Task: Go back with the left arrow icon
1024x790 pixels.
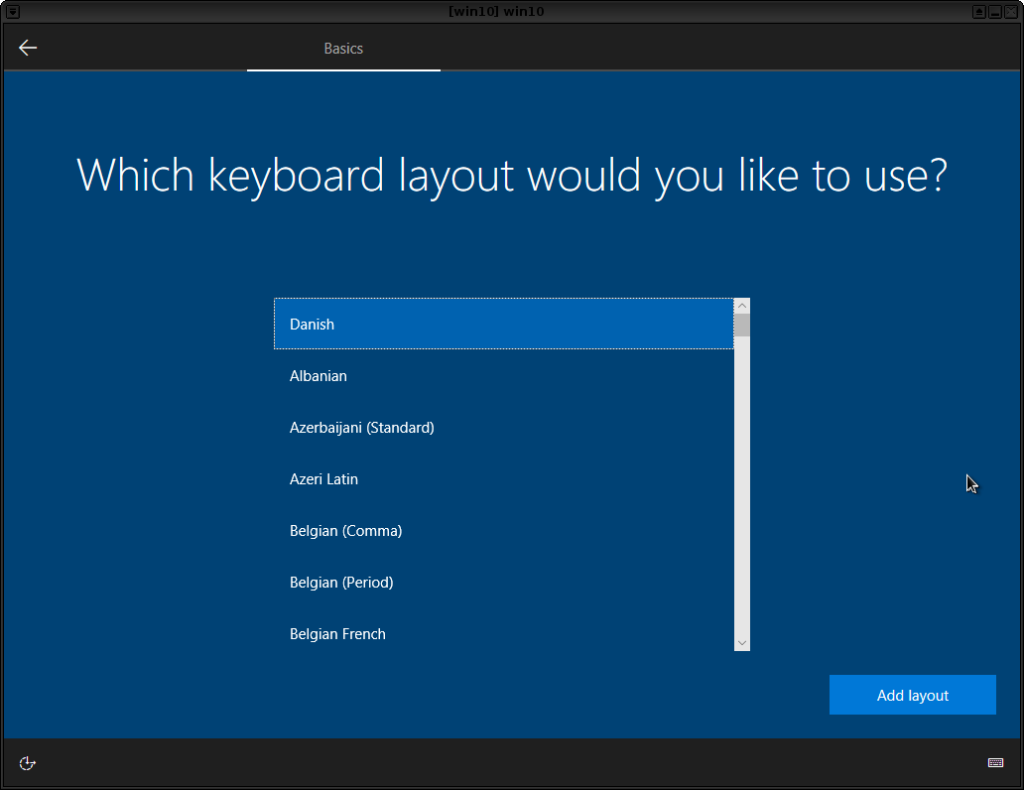Action: click(27, 48)
